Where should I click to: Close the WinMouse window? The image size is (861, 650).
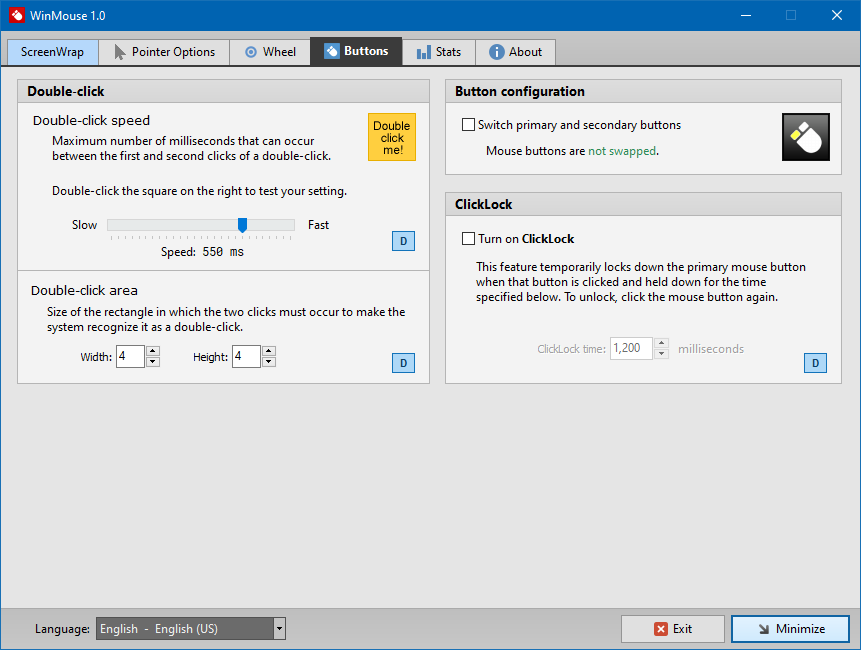tap(837, 15)
